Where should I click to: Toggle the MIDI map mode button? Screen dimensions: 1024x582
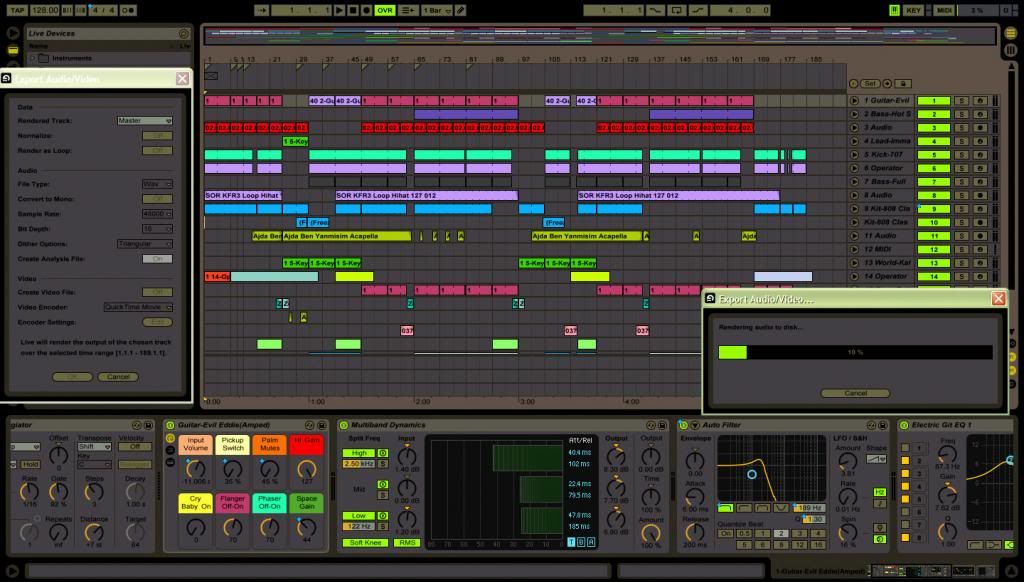944,10
